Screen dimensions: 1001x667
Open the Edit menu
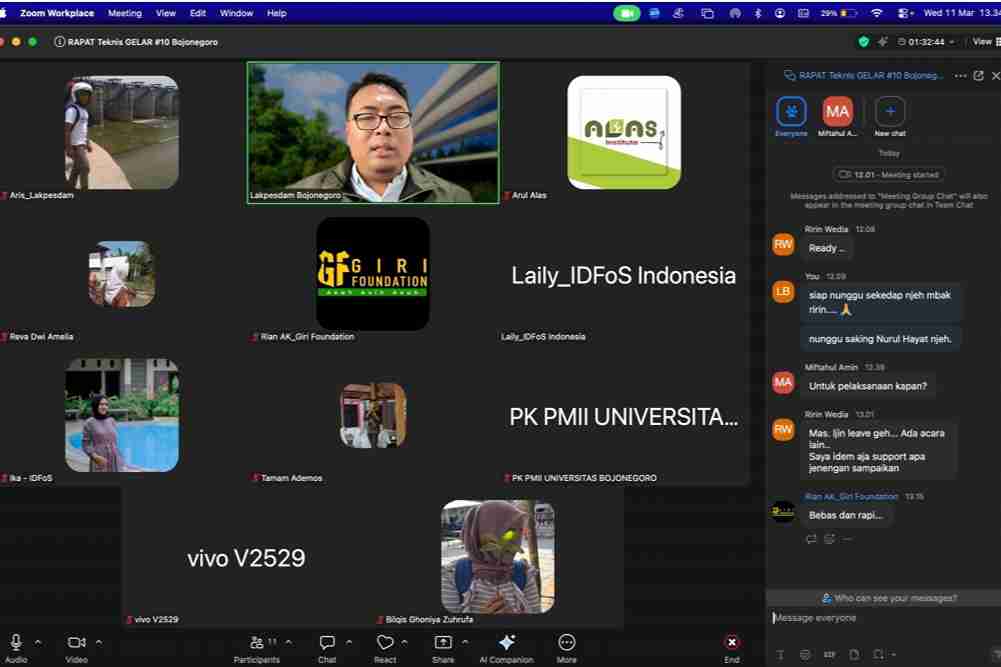(x=198, y=13)
